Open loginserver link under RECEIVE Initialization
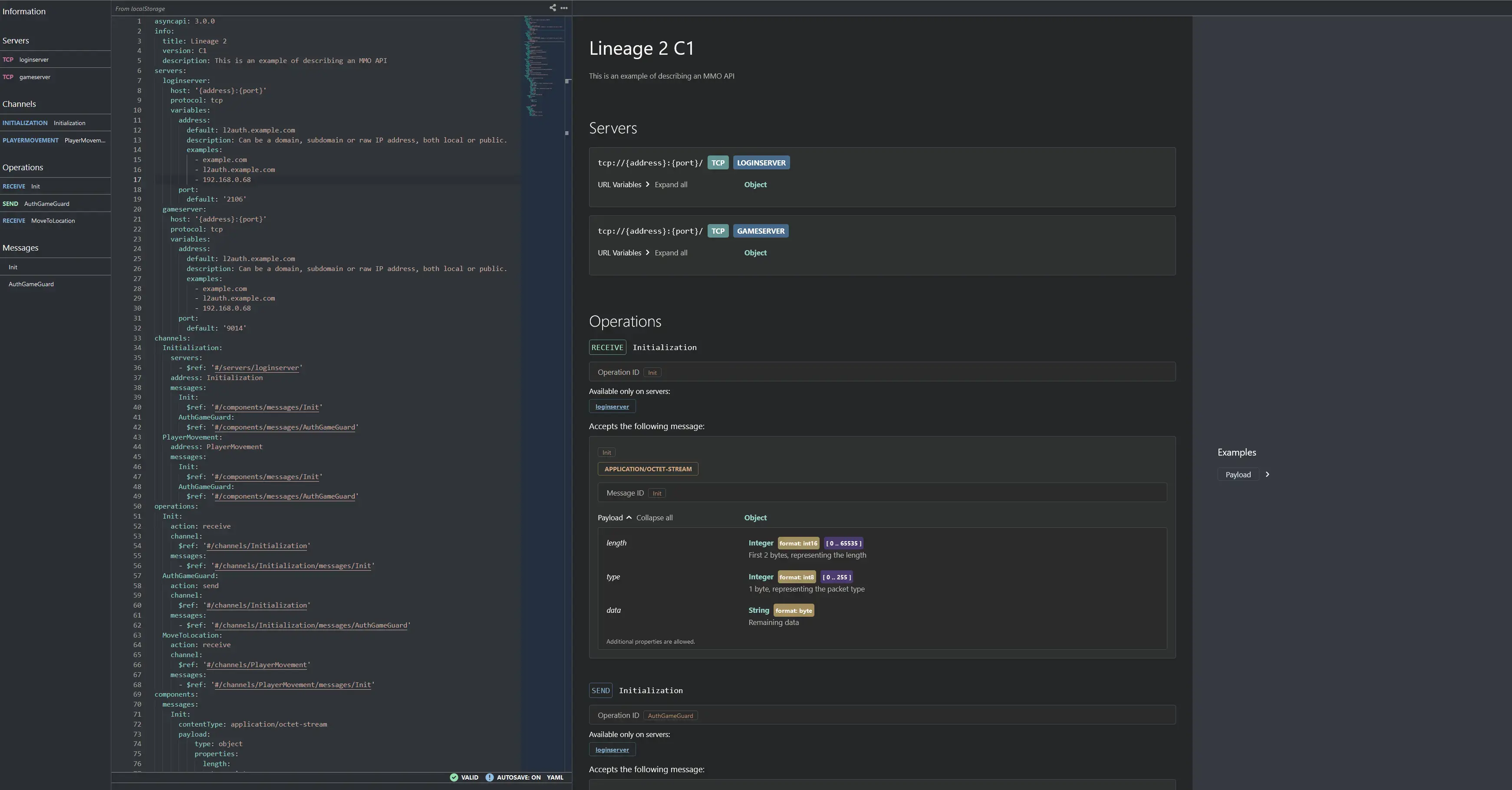The height and width of the screenshot is (790, 1512). click(x=612, y=407)
